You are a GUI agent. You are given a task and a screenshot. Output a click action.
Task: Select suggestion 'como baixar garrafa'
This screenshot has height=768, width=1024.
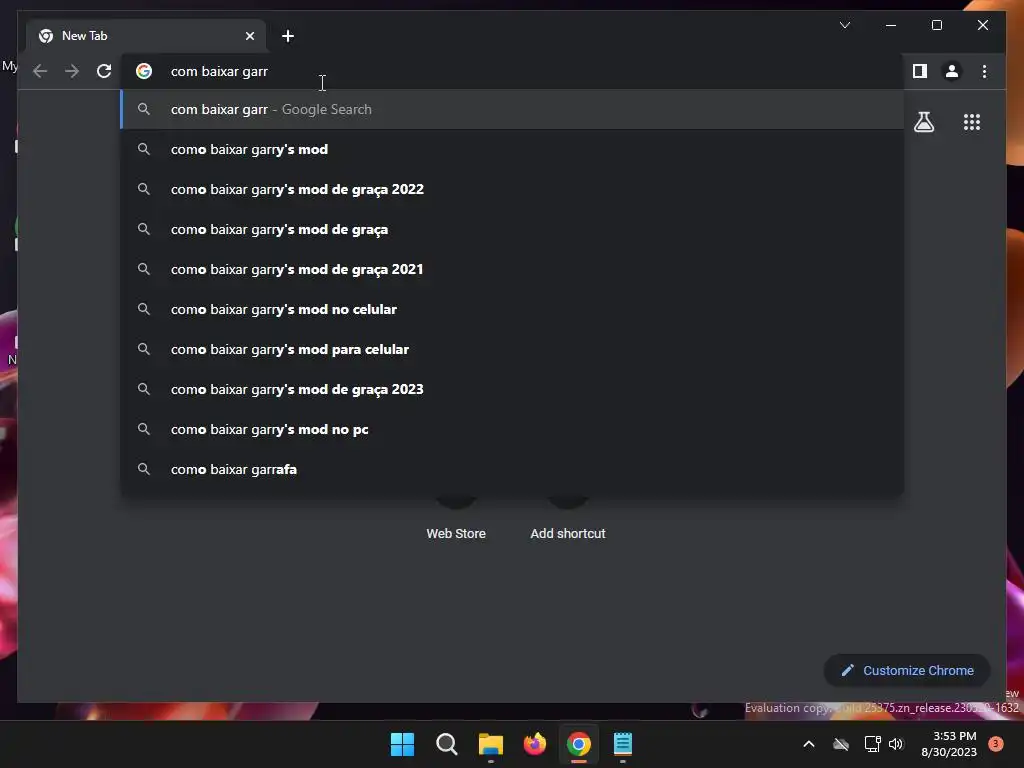coord(513,470)
